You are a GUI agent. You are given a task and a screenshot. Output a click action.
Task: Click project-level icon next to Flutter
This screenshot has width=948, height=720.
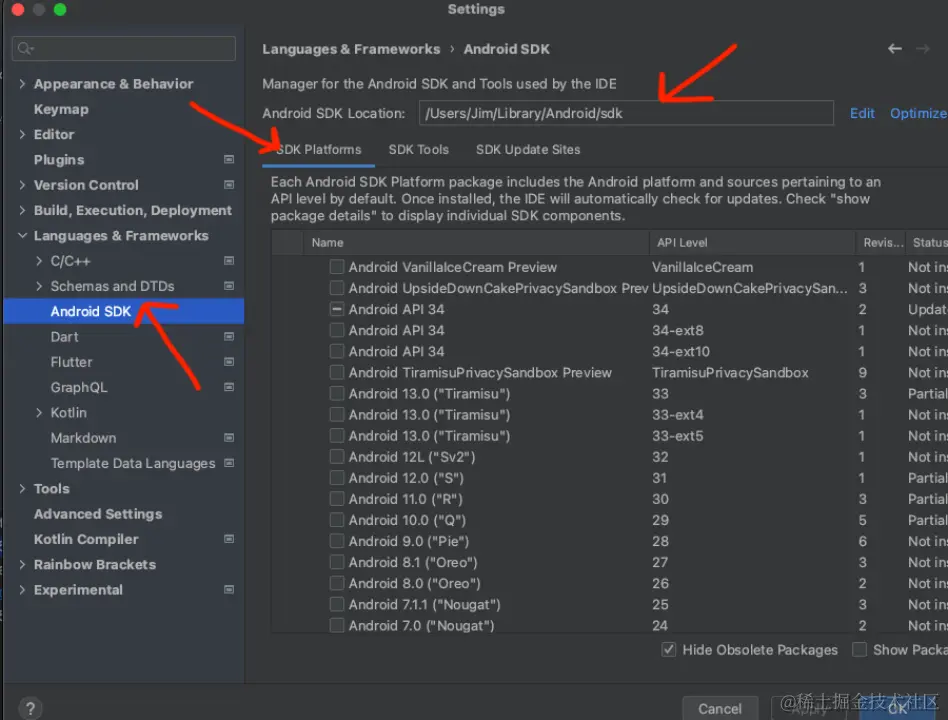229,362
